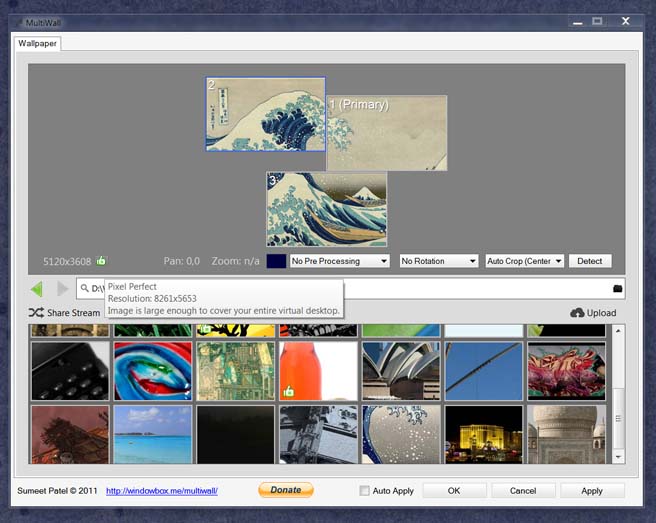Select the gray building detail thumbnail
This screenshot has width=656, height=523.
(318, 434)
